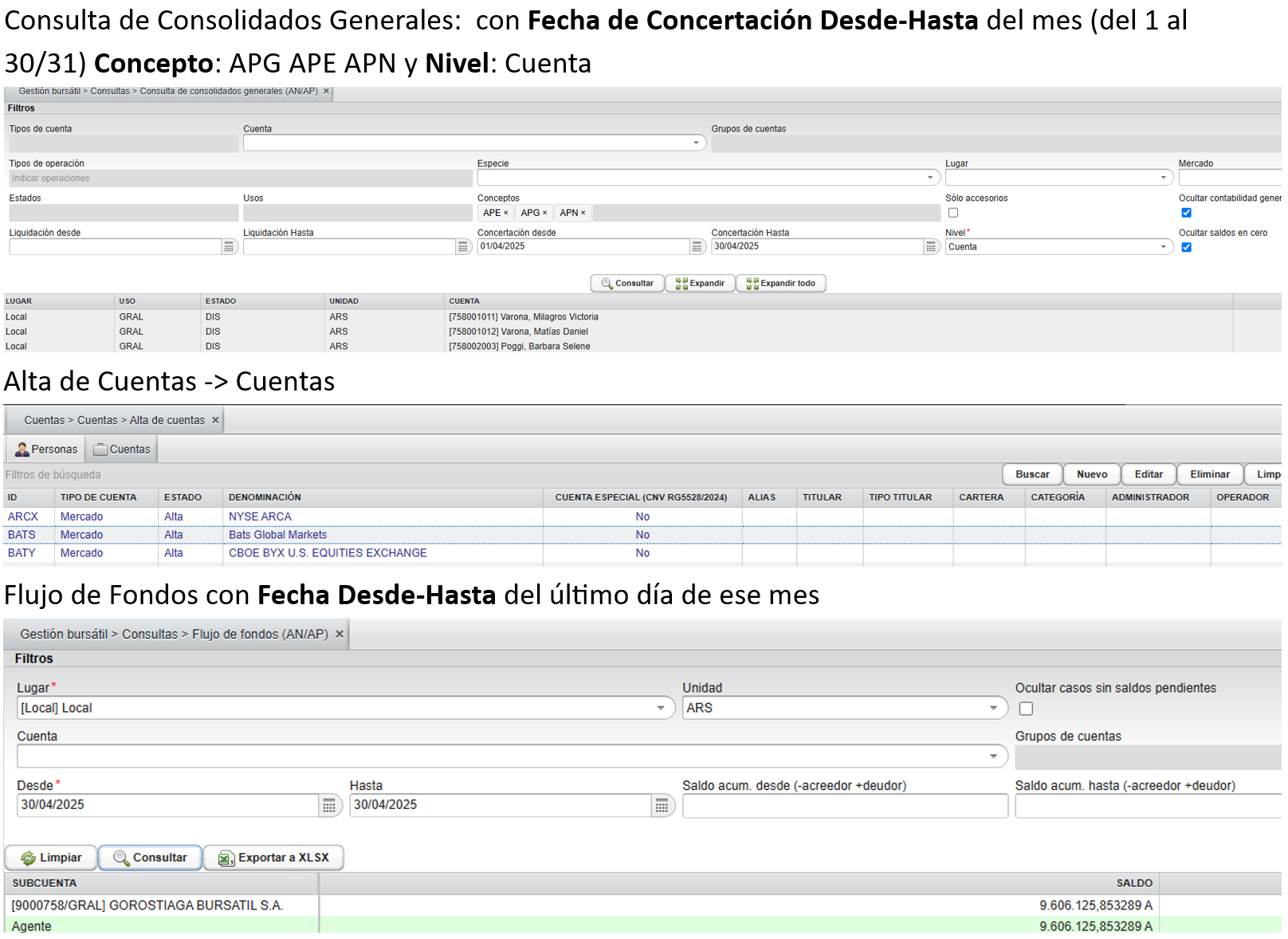Image resolution: width=1288 pixels, height=939 pixels.
Task: Open calendar for Flujo de fondos Hasta date
Action: click(662, 807)
